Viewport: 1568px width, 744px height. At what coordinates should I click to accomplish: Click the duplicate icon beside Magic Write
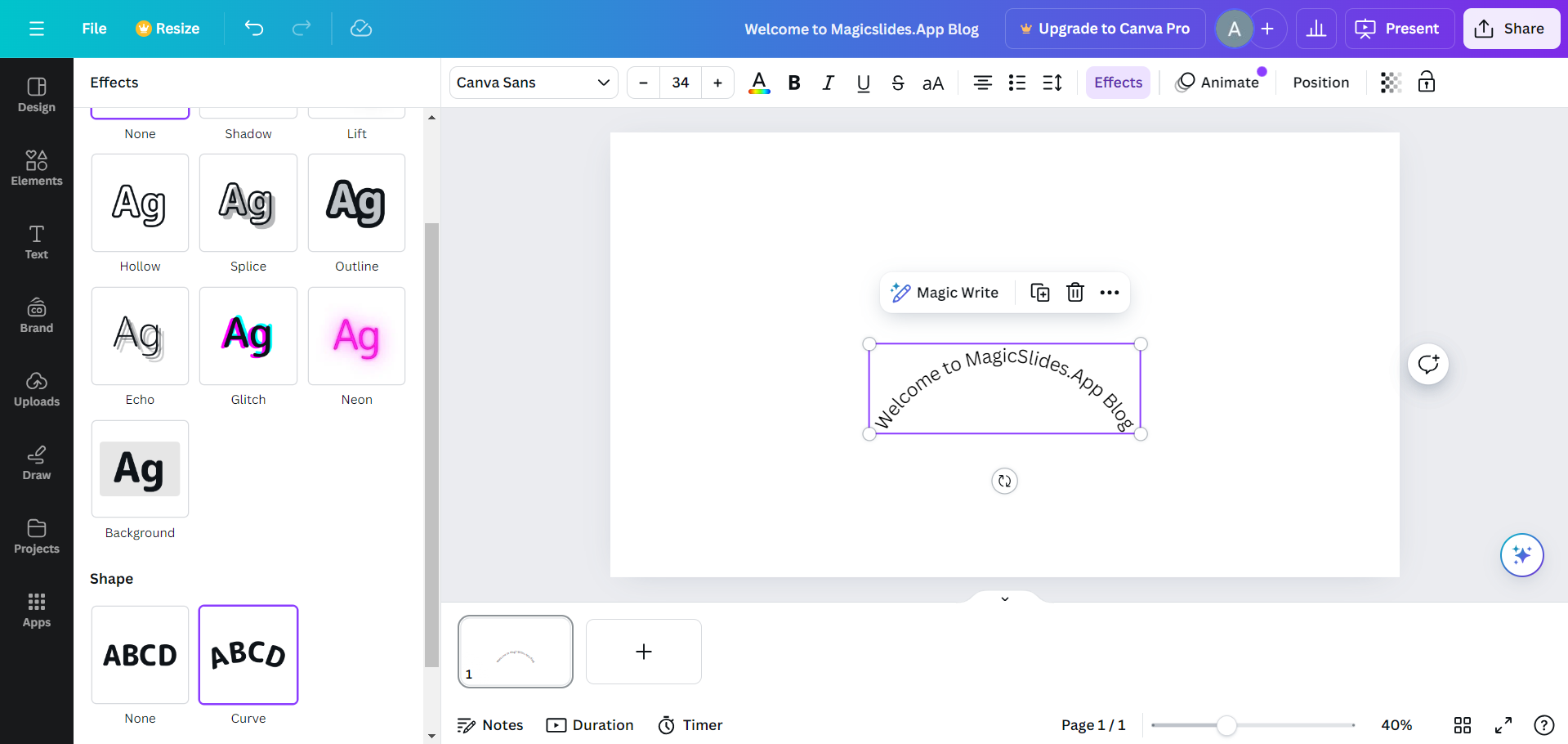point(1039,293)
